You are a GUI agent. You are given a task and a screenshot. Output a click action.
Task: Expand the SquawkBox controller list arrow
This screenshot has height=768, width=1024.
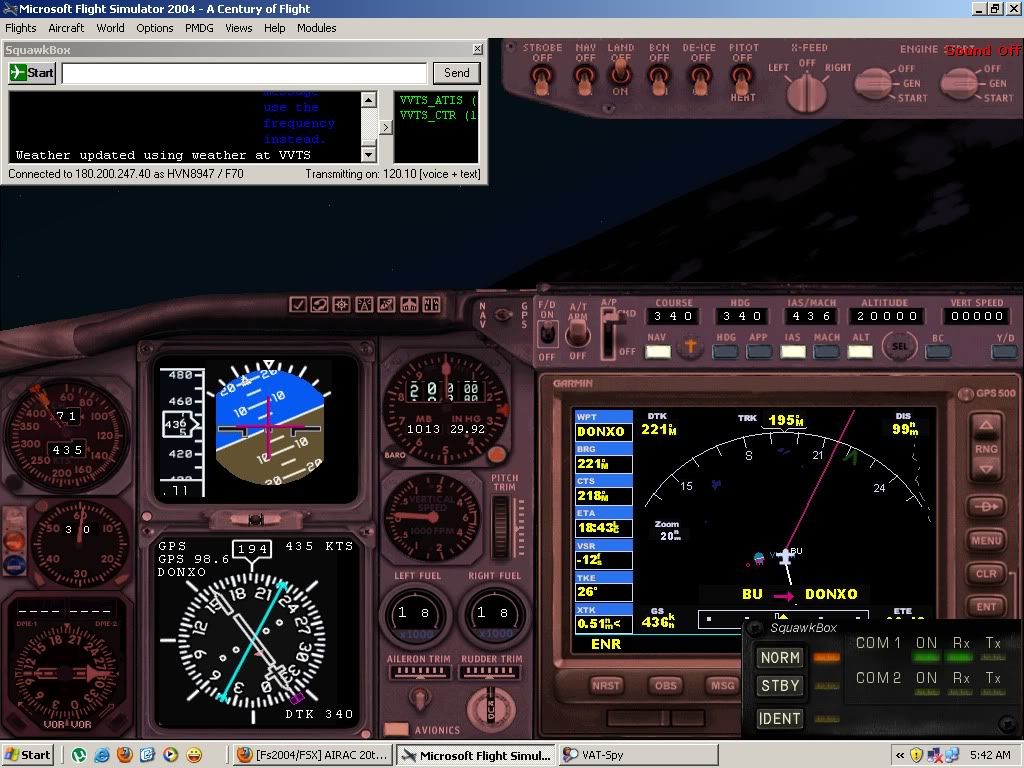click(386, 127)
